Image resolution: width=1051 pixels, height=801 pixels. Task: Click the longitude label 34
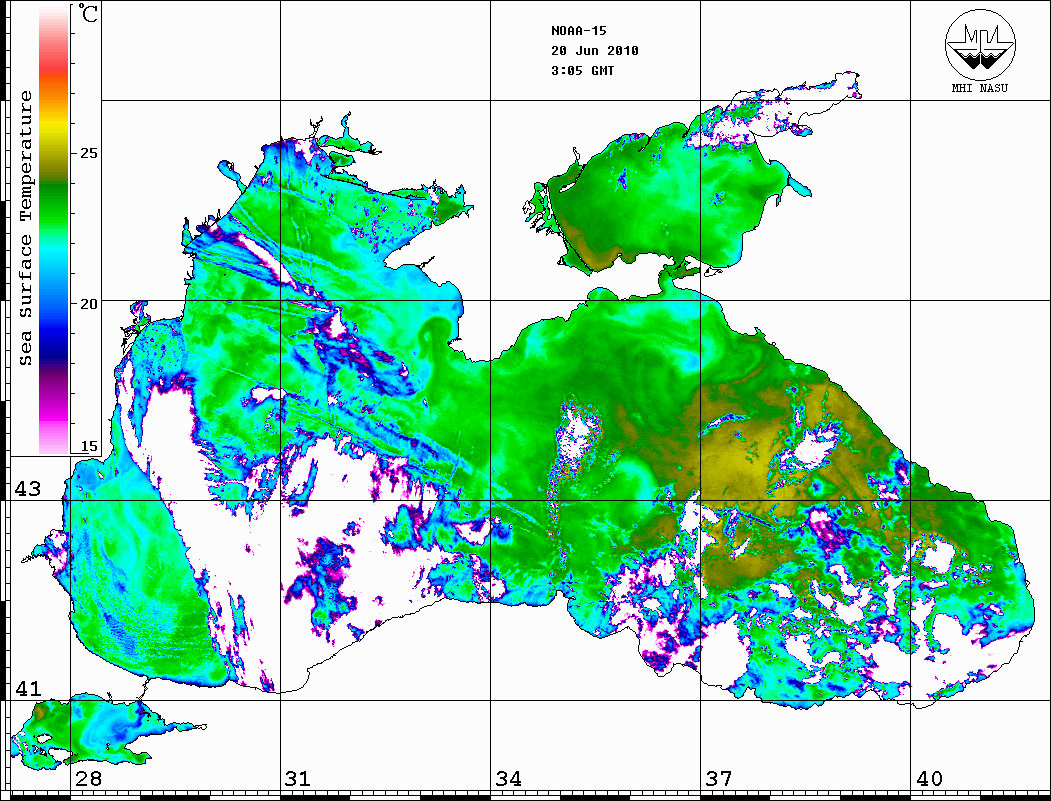[x=509, y=779]
